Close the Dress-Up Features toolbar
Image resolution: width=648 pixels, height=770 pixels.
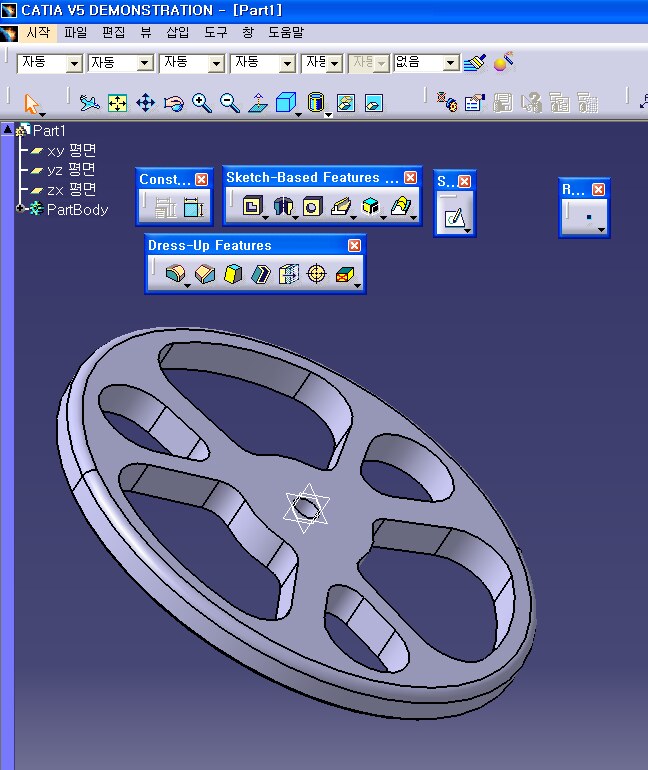pos(354,246)
